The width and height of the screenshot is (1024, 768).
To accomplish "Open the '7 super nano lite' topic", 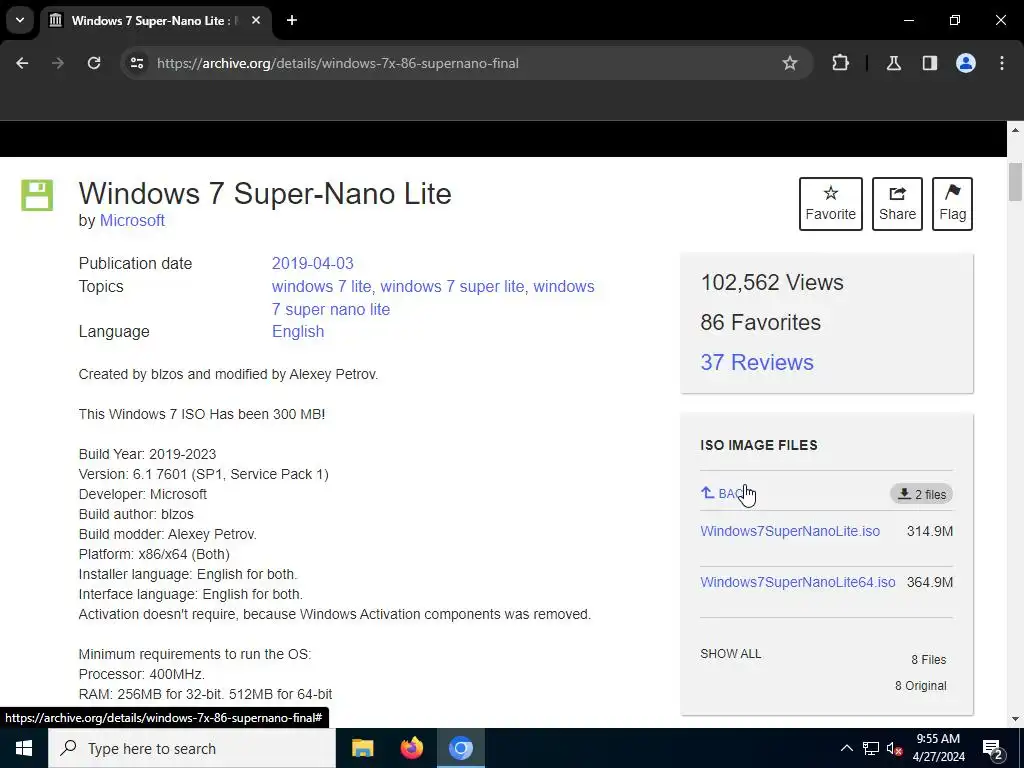I will tap(330, 310).
